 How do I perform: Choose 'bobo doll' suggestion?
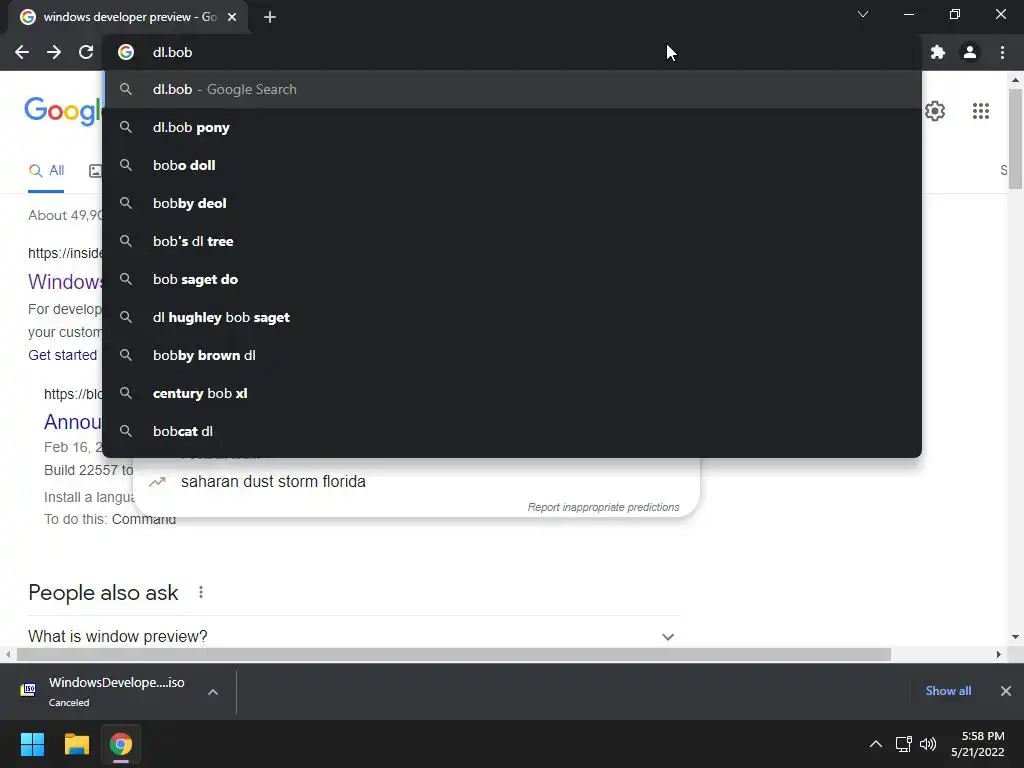(x=512, y=165)
